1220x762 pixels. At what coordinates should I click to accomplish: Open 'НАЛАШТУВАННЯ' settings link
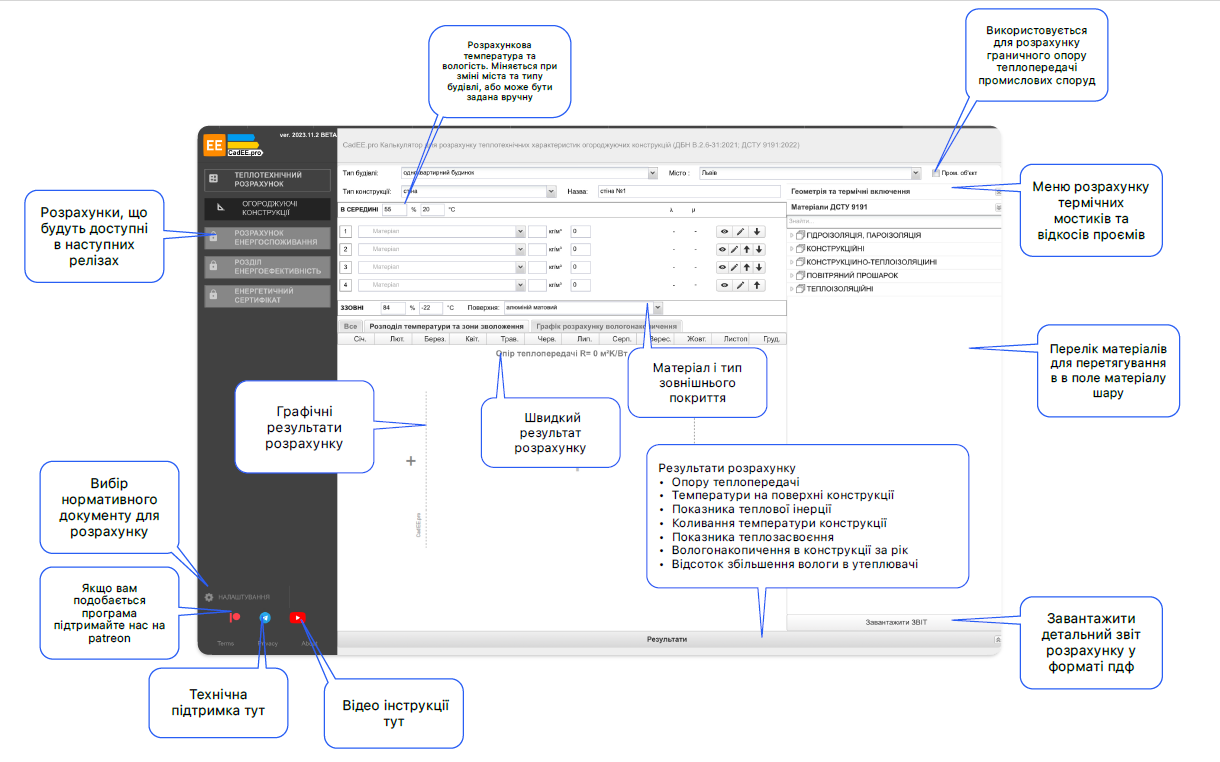pyautogui.click(x=242, y=597)
